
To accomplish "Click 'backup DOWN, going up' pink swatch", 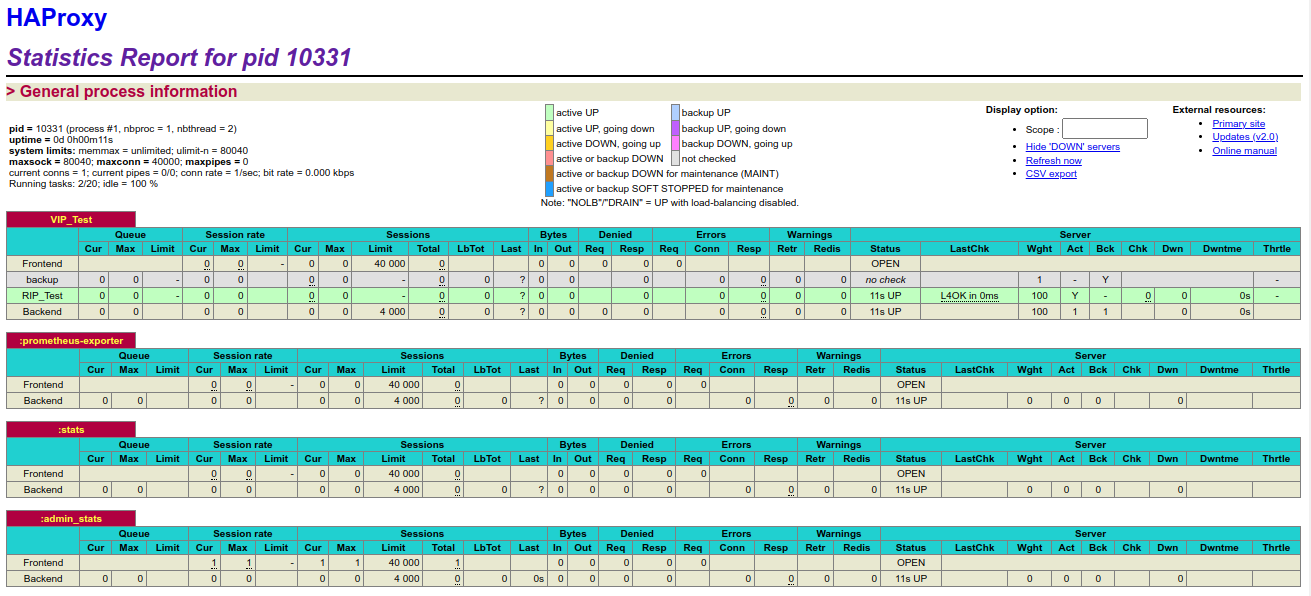I will pos(675,143).
